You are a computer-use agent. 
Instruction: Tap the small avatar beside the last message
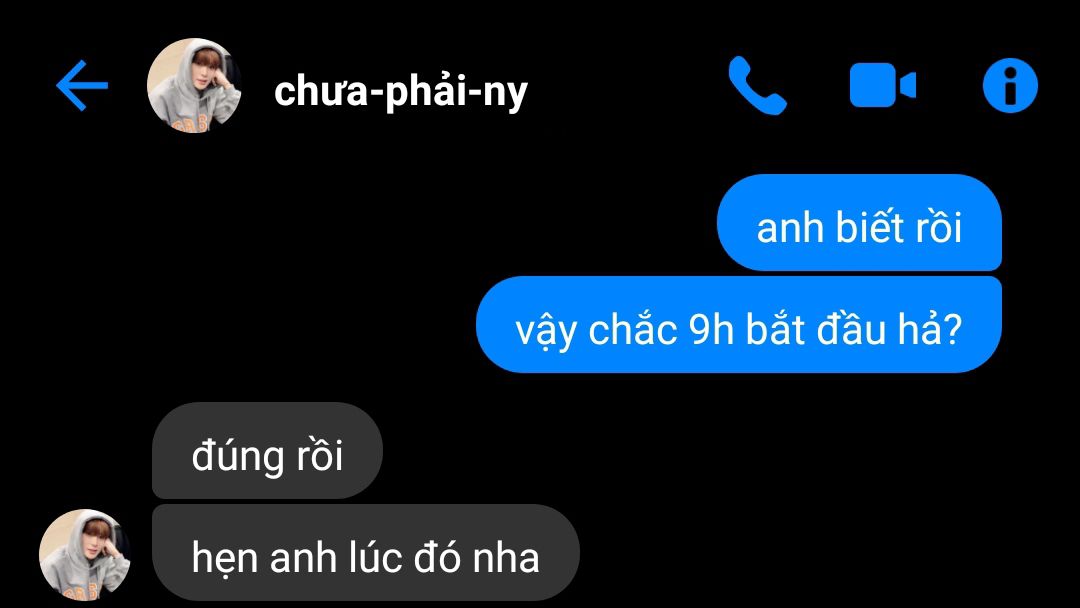(x=85, y=554)
